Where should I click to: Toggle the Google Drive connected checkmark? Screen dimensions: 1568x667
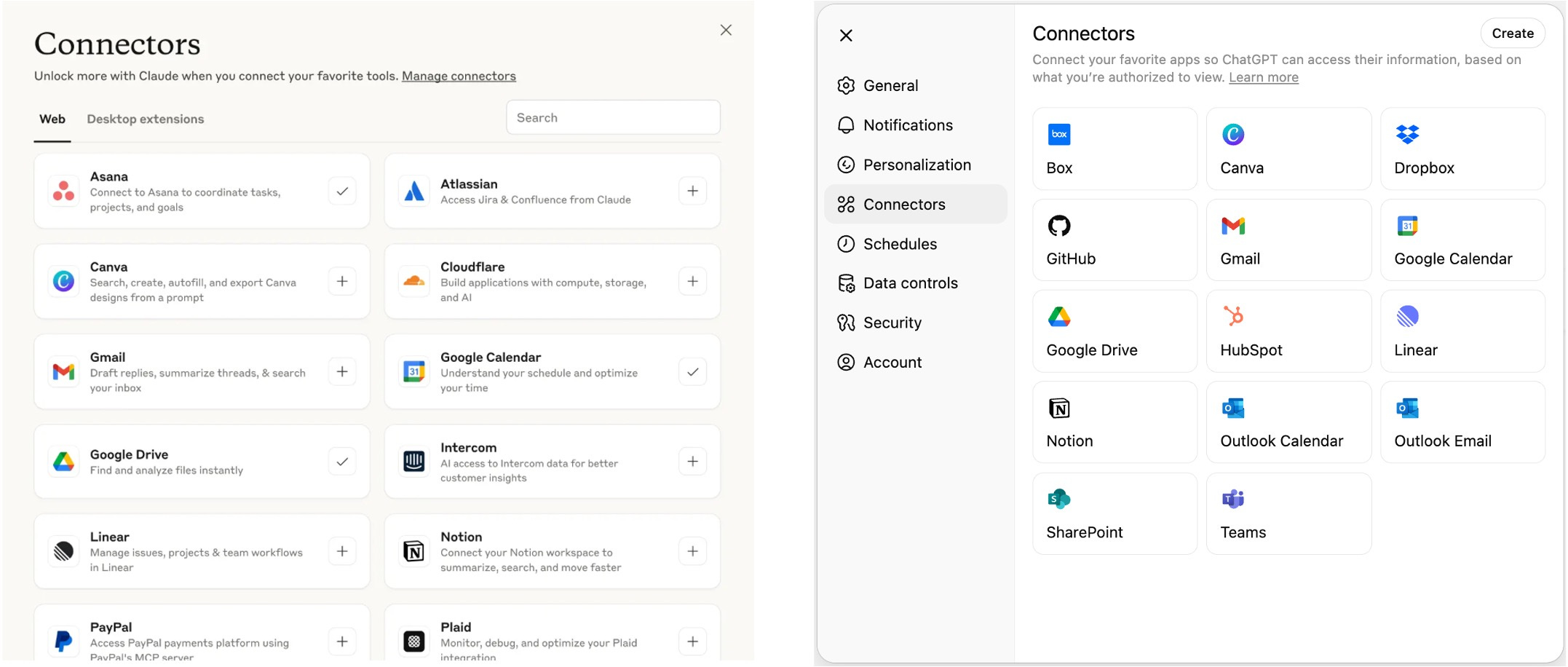click(x=342, y=462)
